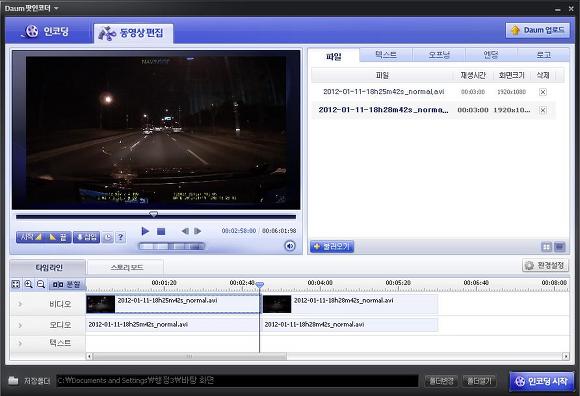Mute the speaker volume icon

coord(290,246)
